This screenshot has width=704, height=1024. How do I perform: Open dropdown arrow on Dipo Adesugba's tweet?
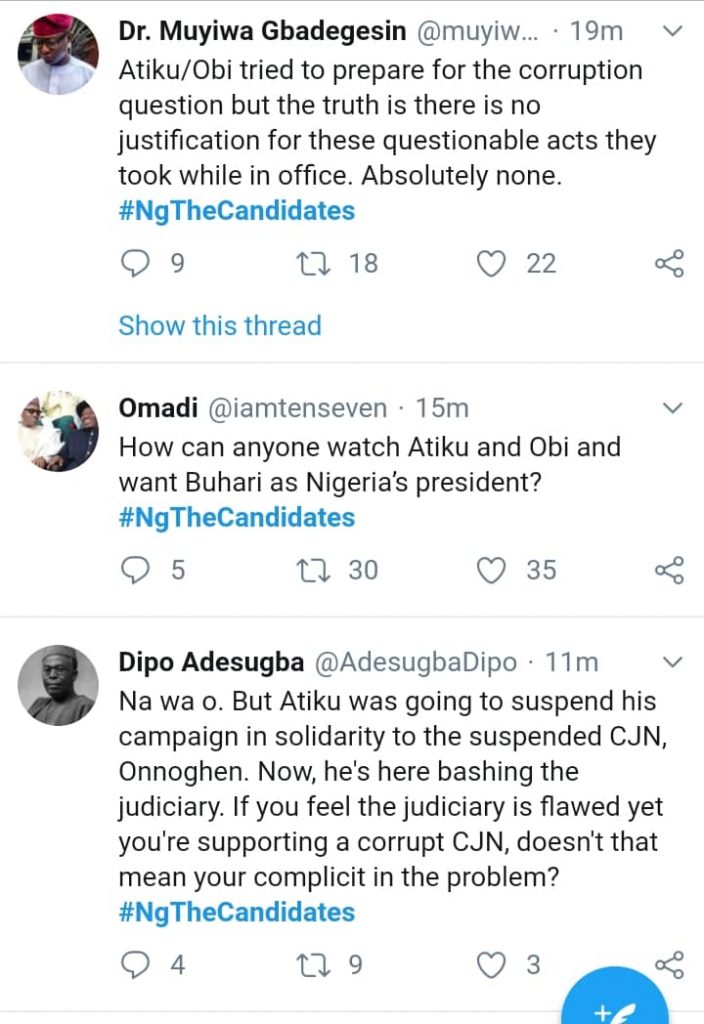click(673, 662)
